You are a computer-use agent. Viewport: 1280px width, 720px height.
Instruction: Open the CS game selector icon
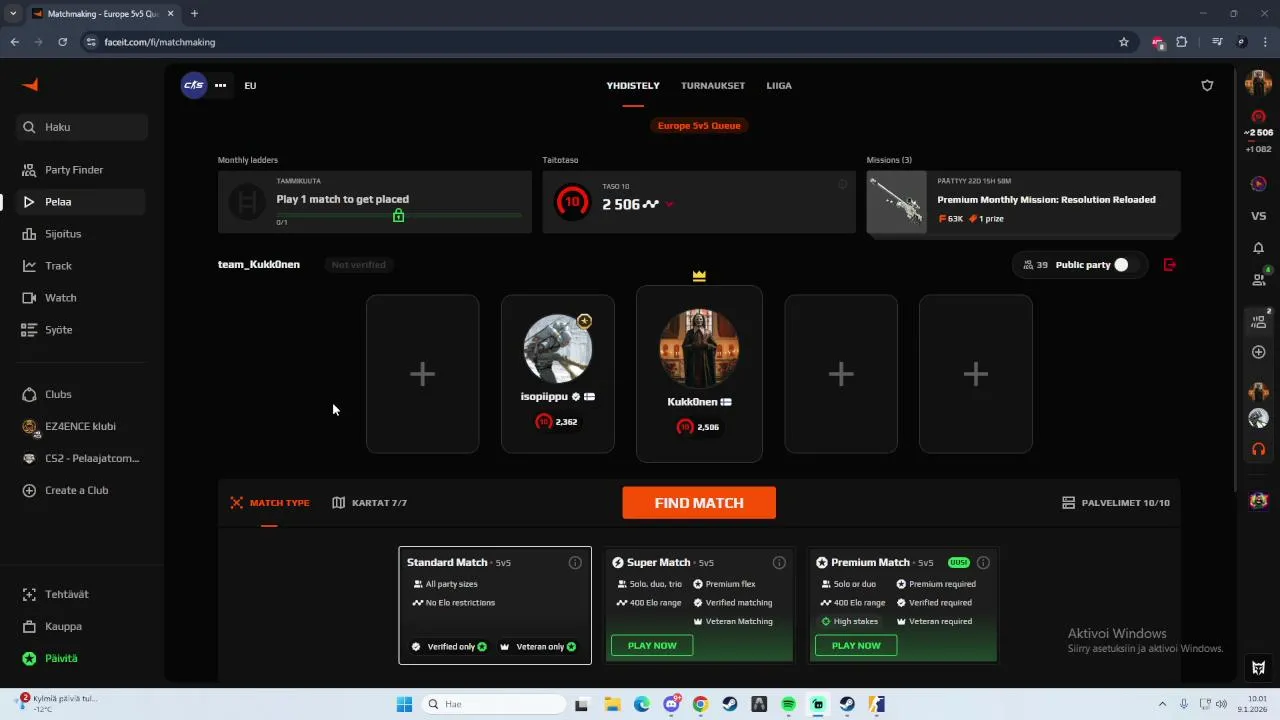(193, 85)
